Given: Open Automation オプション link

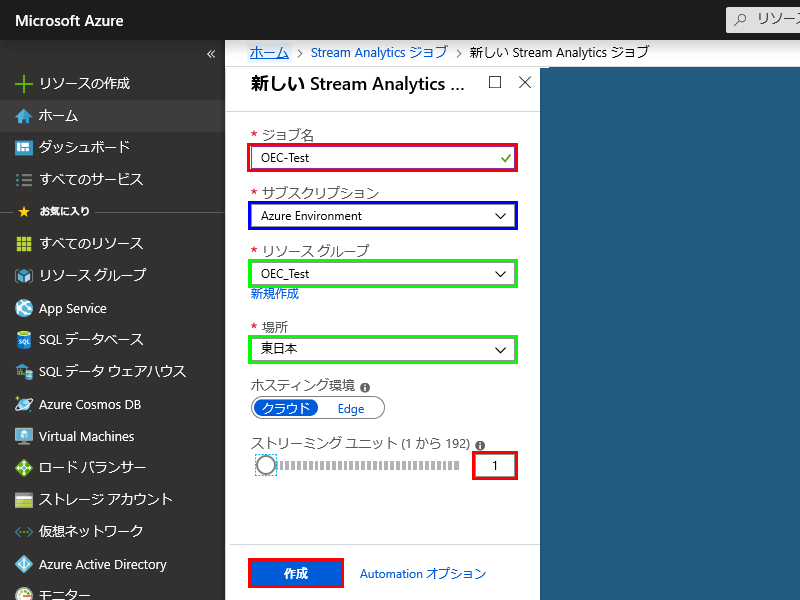Looking at the screenshot, I should pos(423,573).
